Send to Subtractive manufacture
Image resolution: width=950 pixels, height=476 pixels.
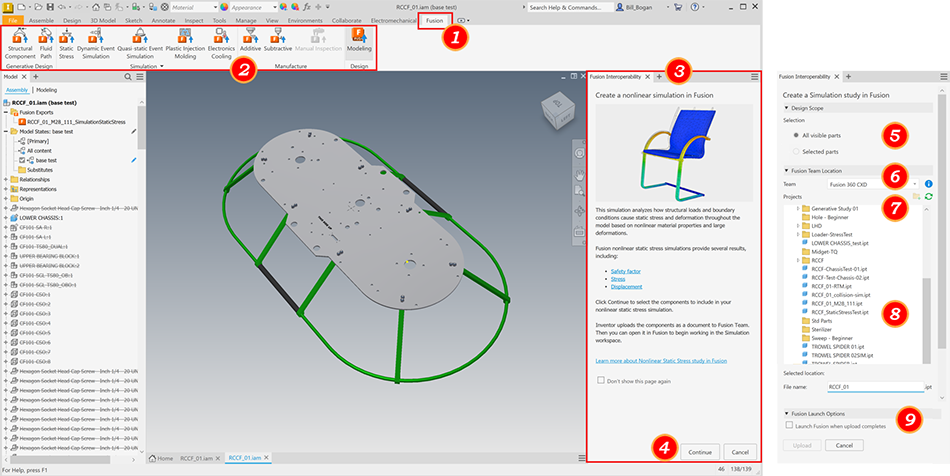tap(277, 40)
